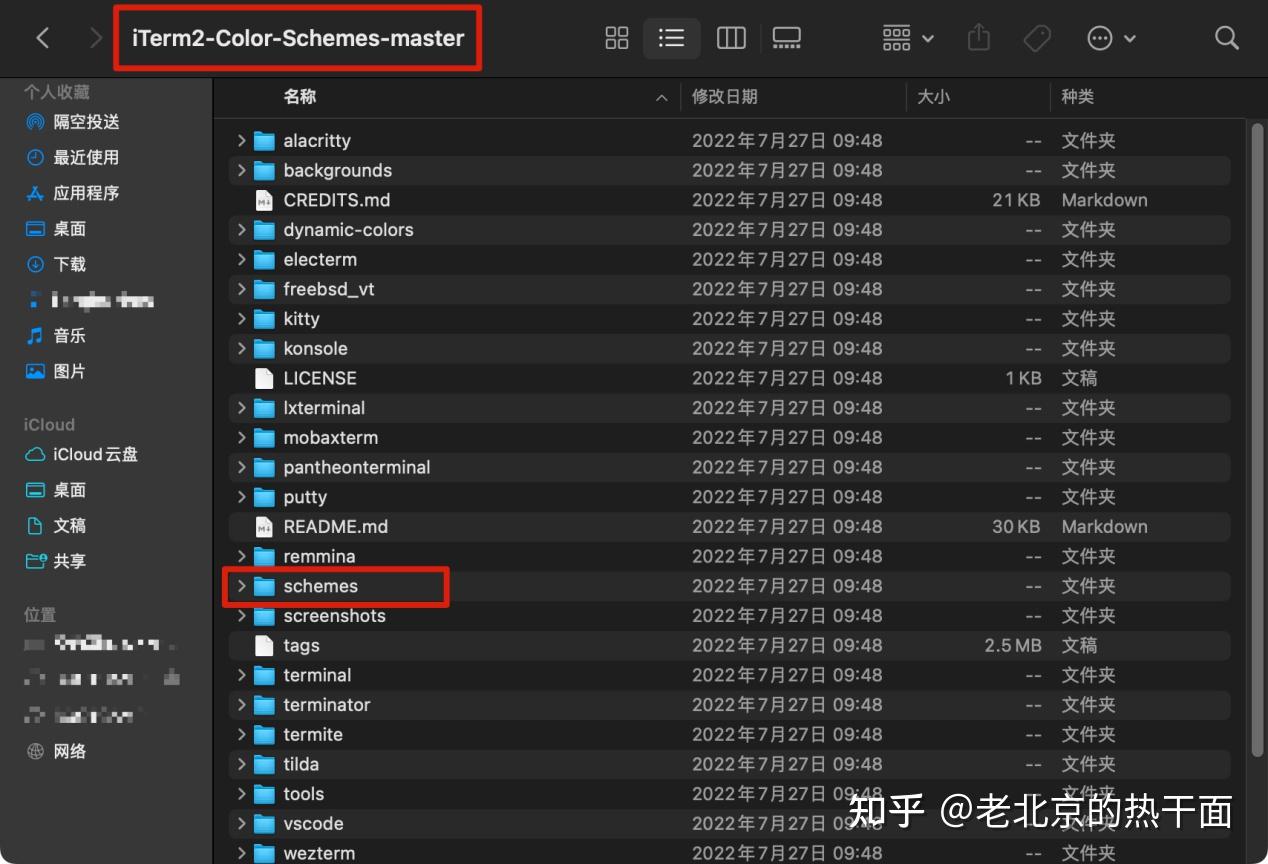The height and width of the screenshot is (864, 1268).
Task: Sort by the 种类 column header
Action: 1078,97
